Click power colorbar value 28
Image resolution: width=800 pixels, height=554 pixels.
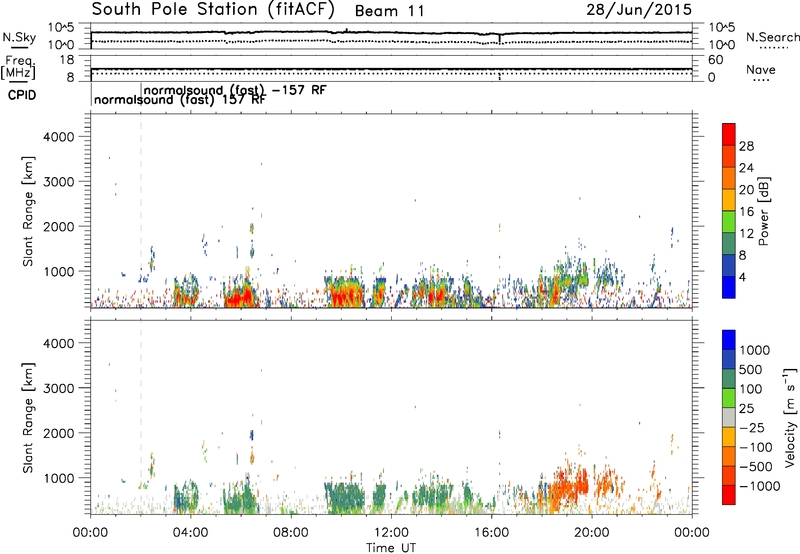746,146
